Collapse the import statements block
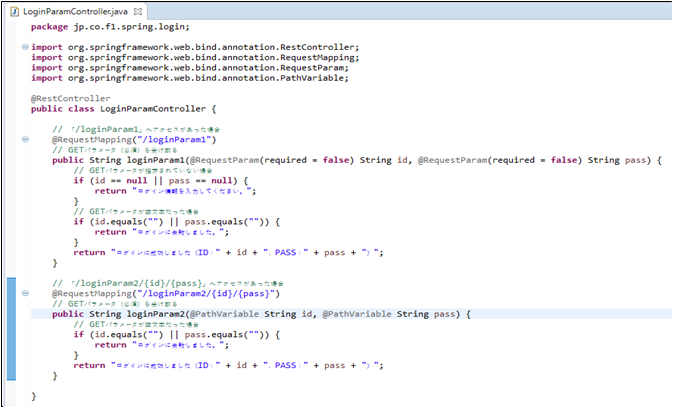 click(x=24, y=46)
